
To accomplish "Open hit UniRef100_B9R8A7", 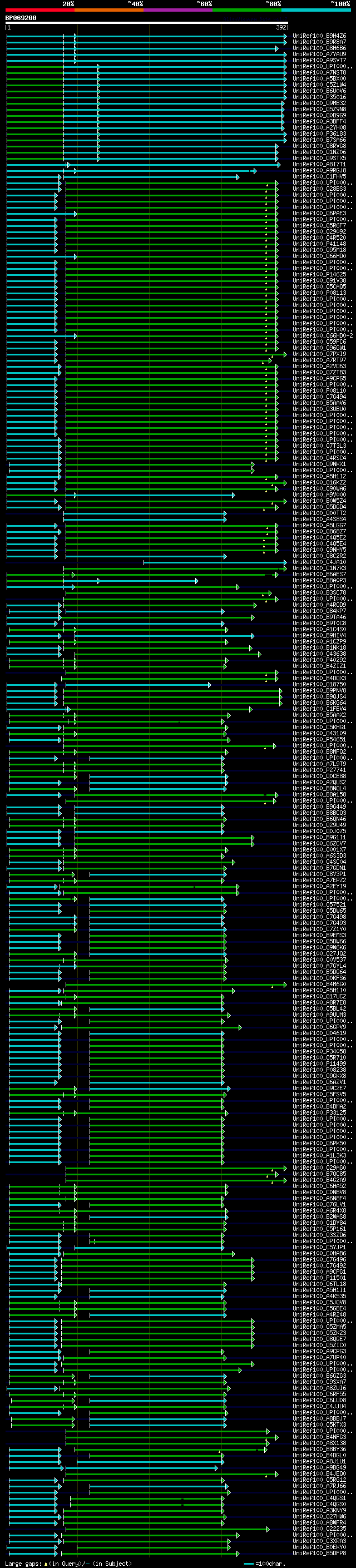I will coord(319,42).
